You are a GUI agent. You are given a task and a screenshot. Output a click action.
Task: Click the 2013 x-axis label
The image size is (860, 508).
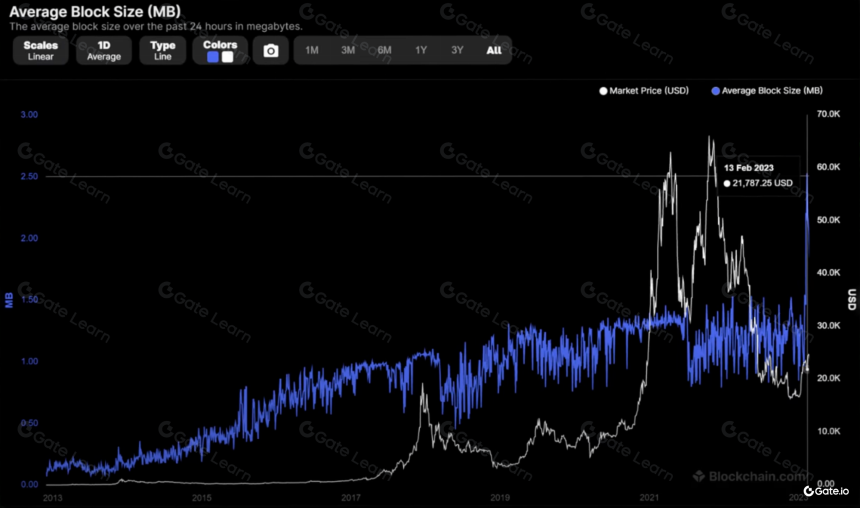[x=52, y=498]
